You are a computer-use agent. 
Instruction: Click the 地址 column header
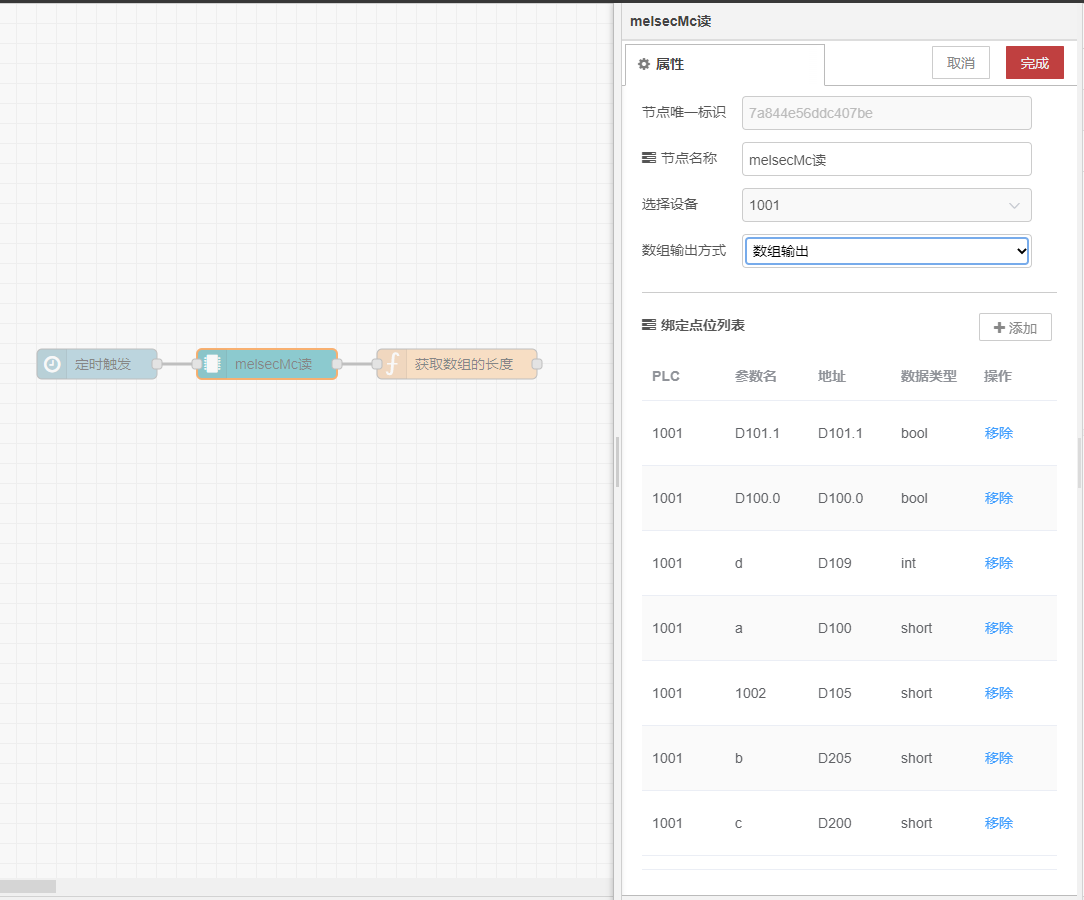(x=832, y=376)
